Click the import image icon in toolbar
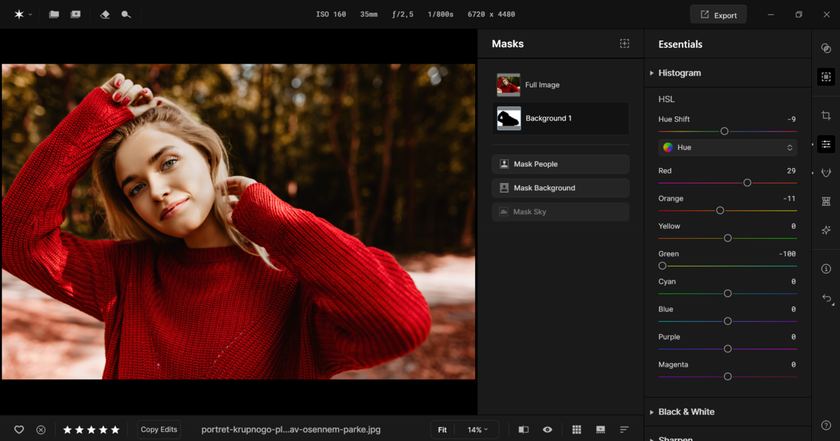The height and width of the screenshot is (441, 840). point(76,14)
